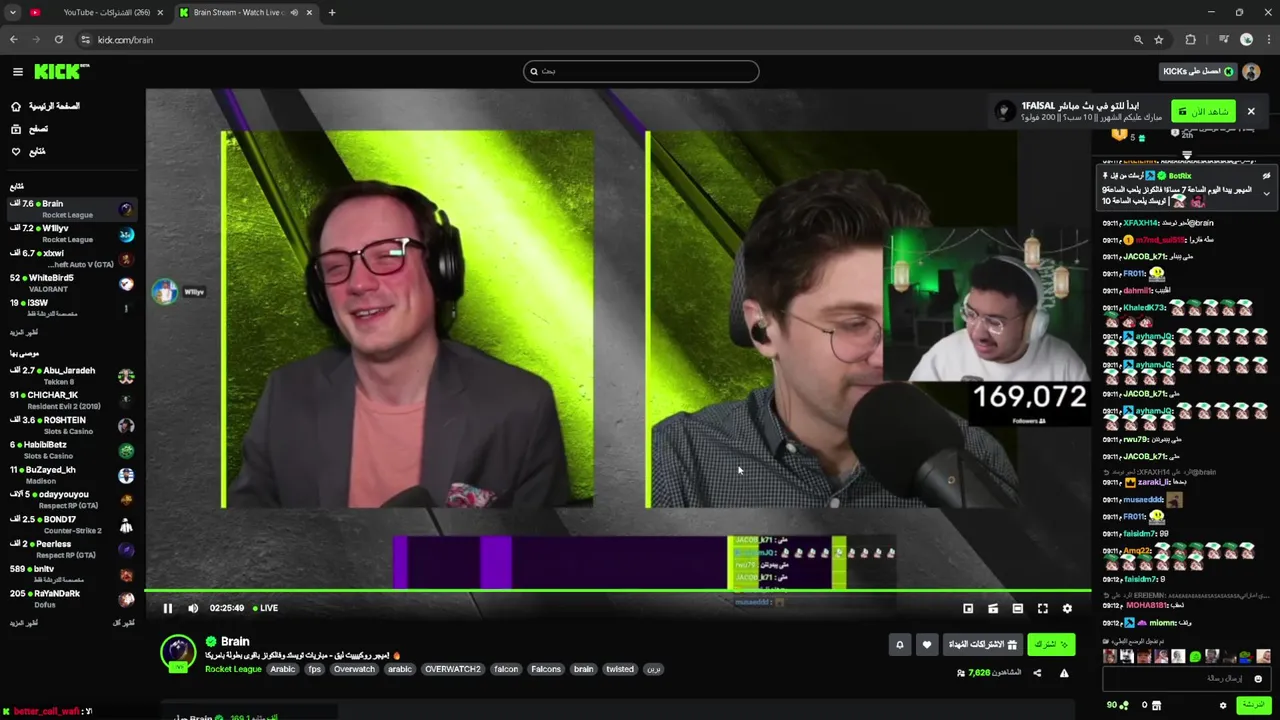Viewport: 1280px width, 720px height.
Task: Open the pop-out player icon
Action: [x=968, y=608]
